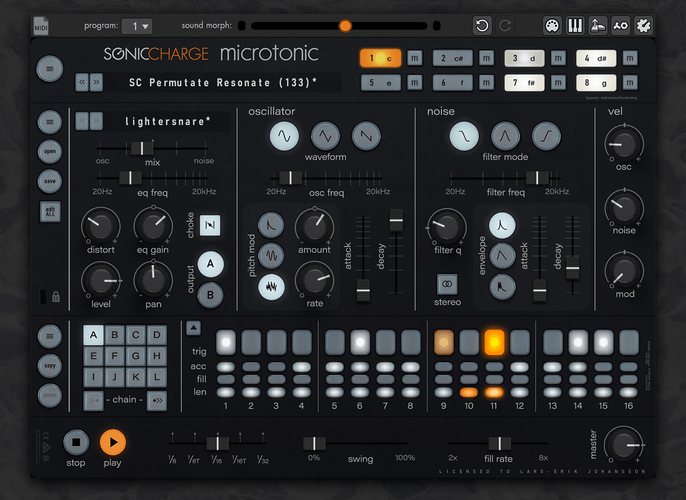The image size is (686, 500).
Task: Click the orange play button
Action: click(x=113, y=442)
